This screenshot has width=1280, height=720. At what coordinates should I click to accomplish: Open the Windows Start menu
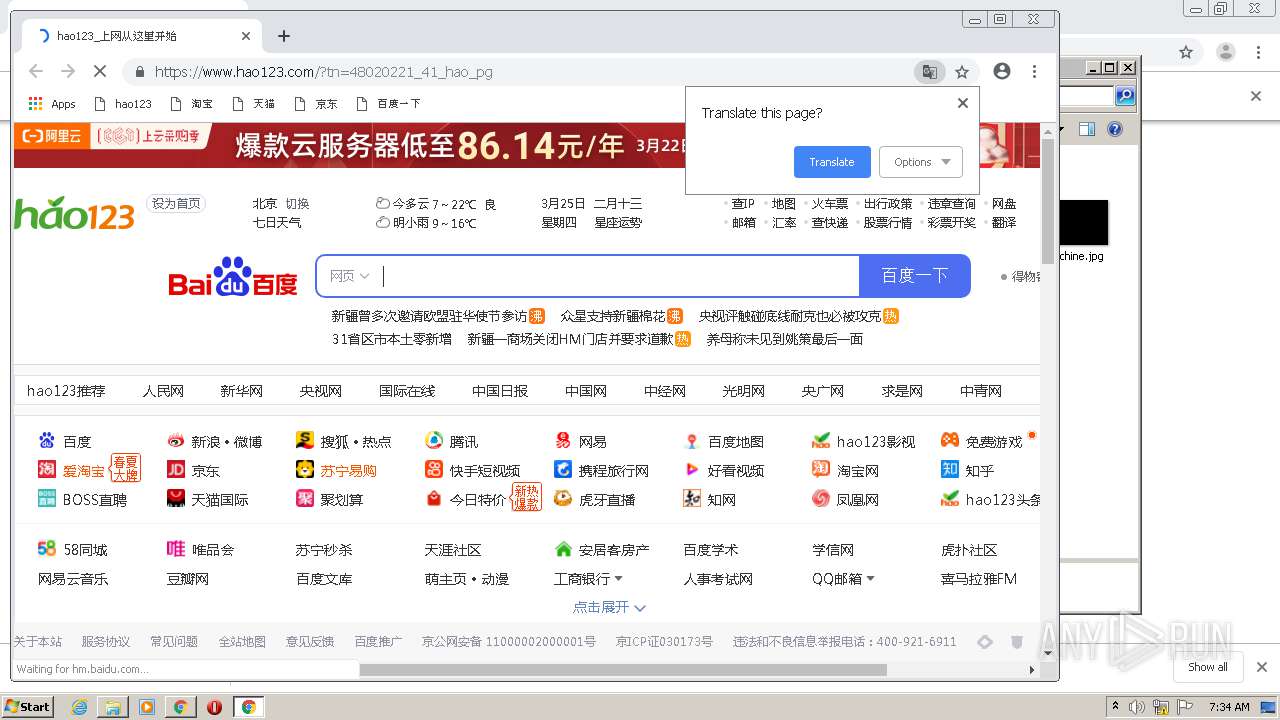click(x=28, y=706)
